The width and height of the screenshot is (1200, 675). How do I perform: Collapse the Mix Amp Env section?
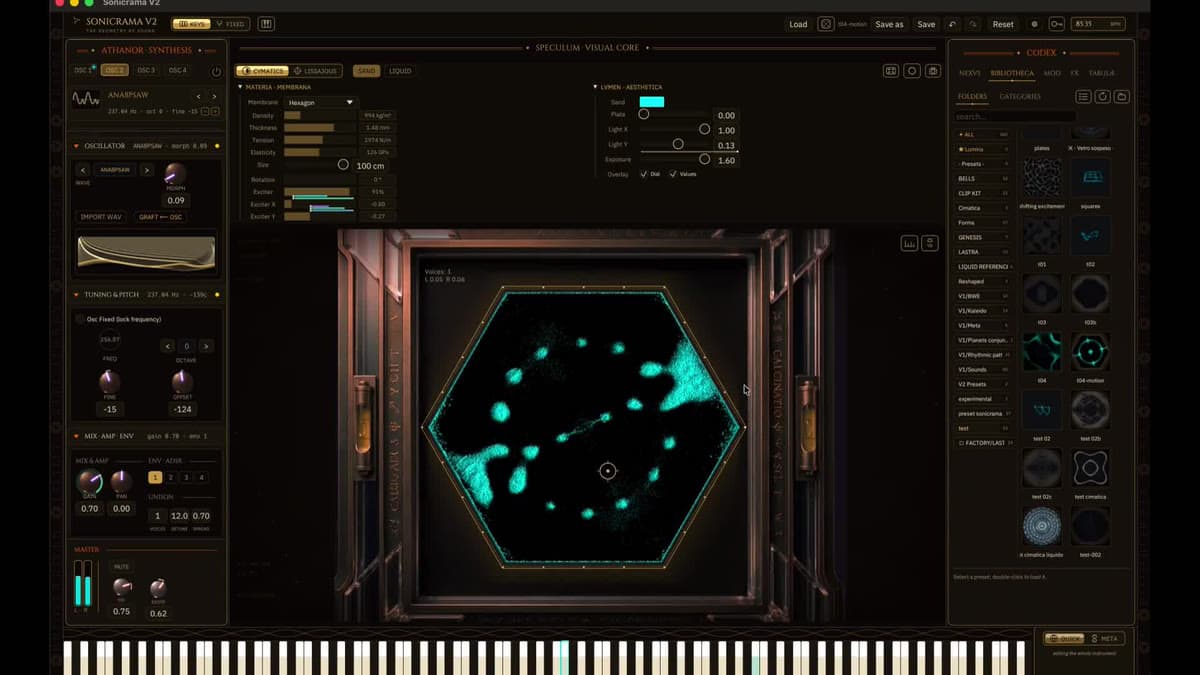(x=76, y=436)
